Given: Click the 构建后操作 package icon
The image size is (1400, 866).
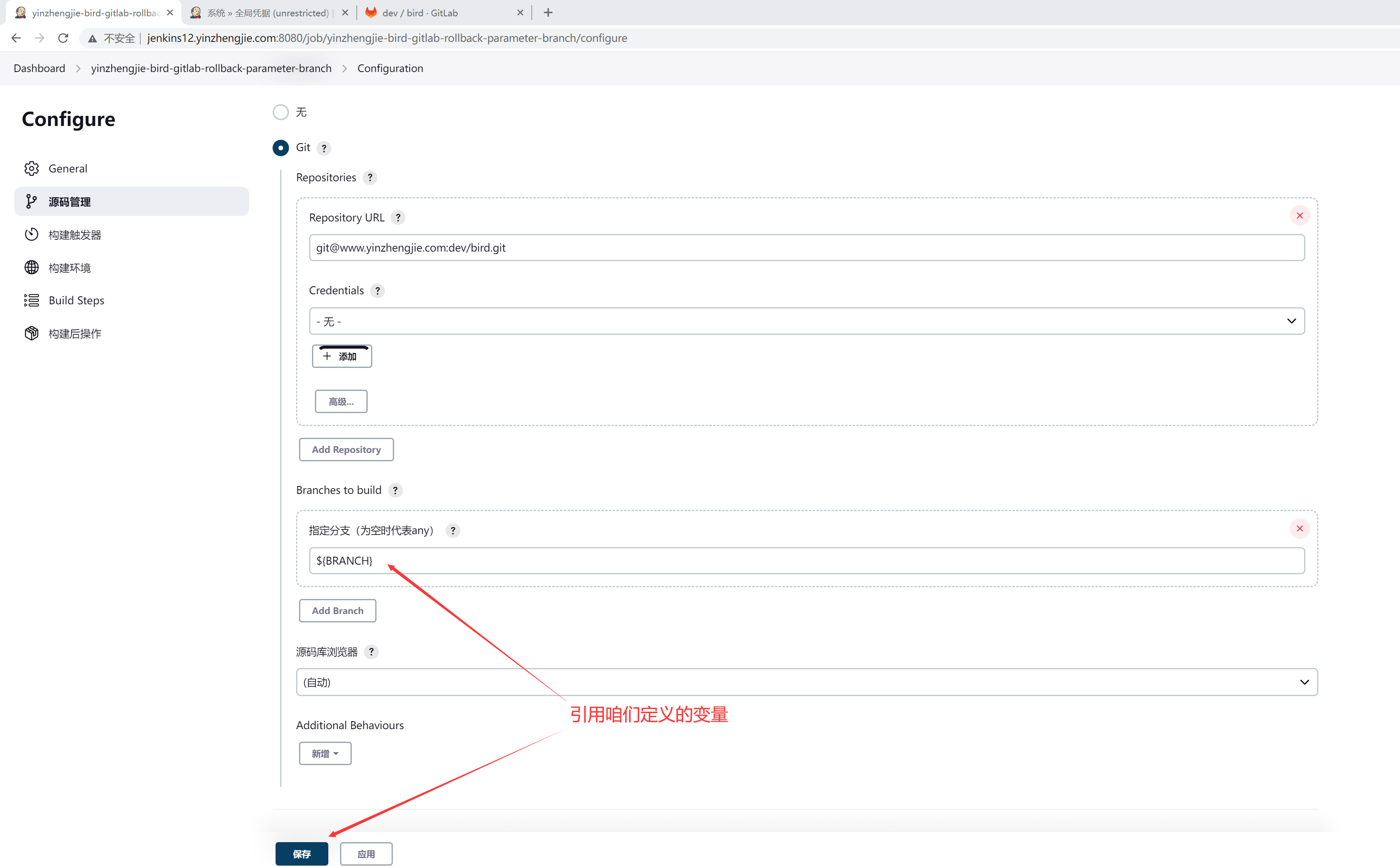Looking at the screenshot, I should click(31, 333).
